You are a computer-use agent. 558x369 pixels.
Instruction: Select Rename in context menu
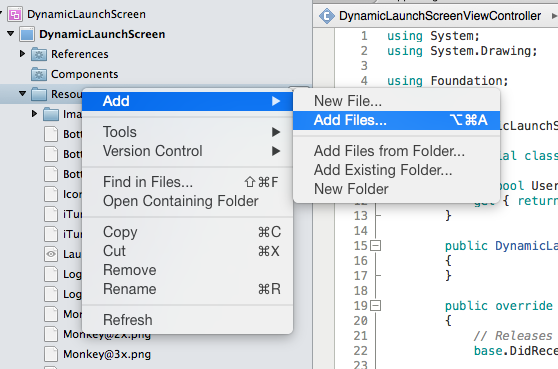point(188,289)
